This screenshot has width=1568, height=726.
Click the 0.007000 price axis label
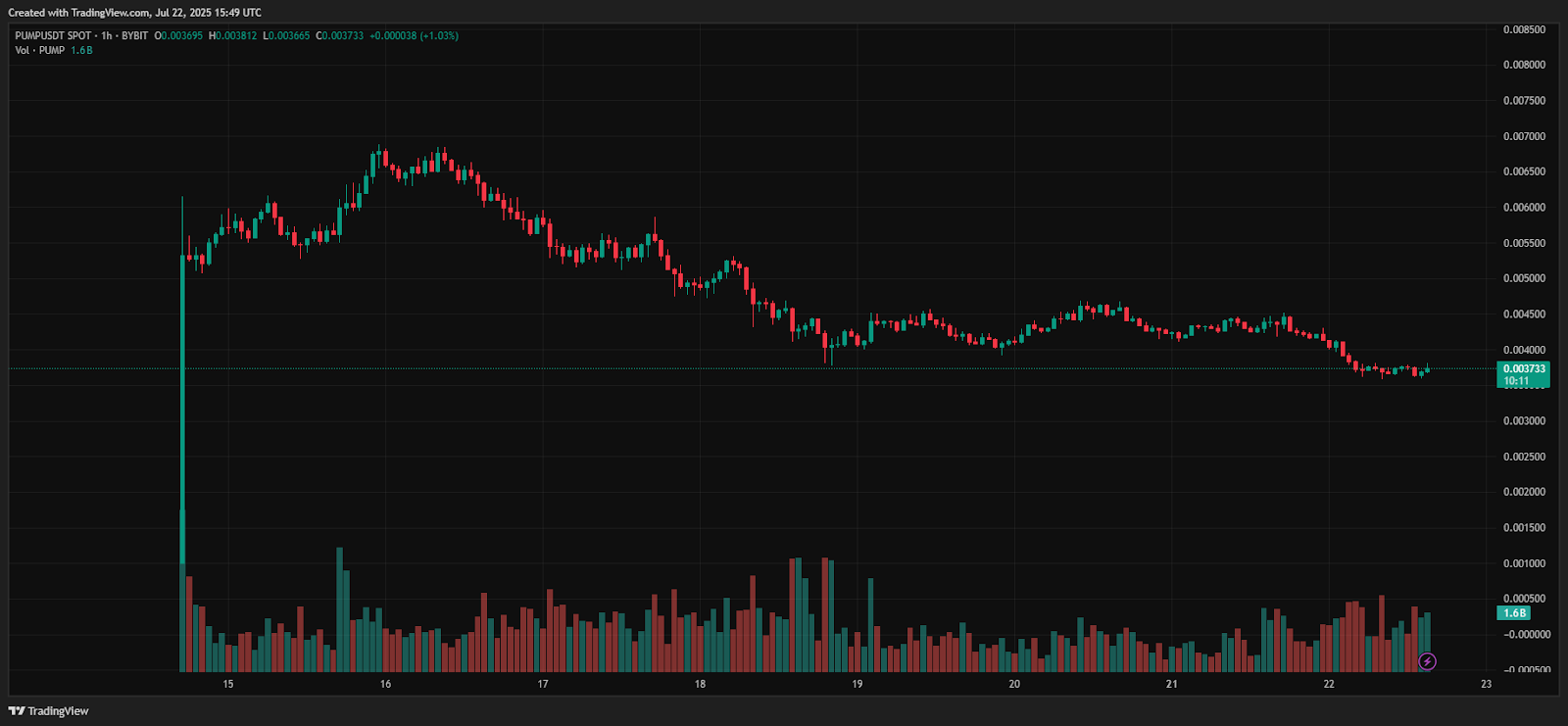point(1524,136)
